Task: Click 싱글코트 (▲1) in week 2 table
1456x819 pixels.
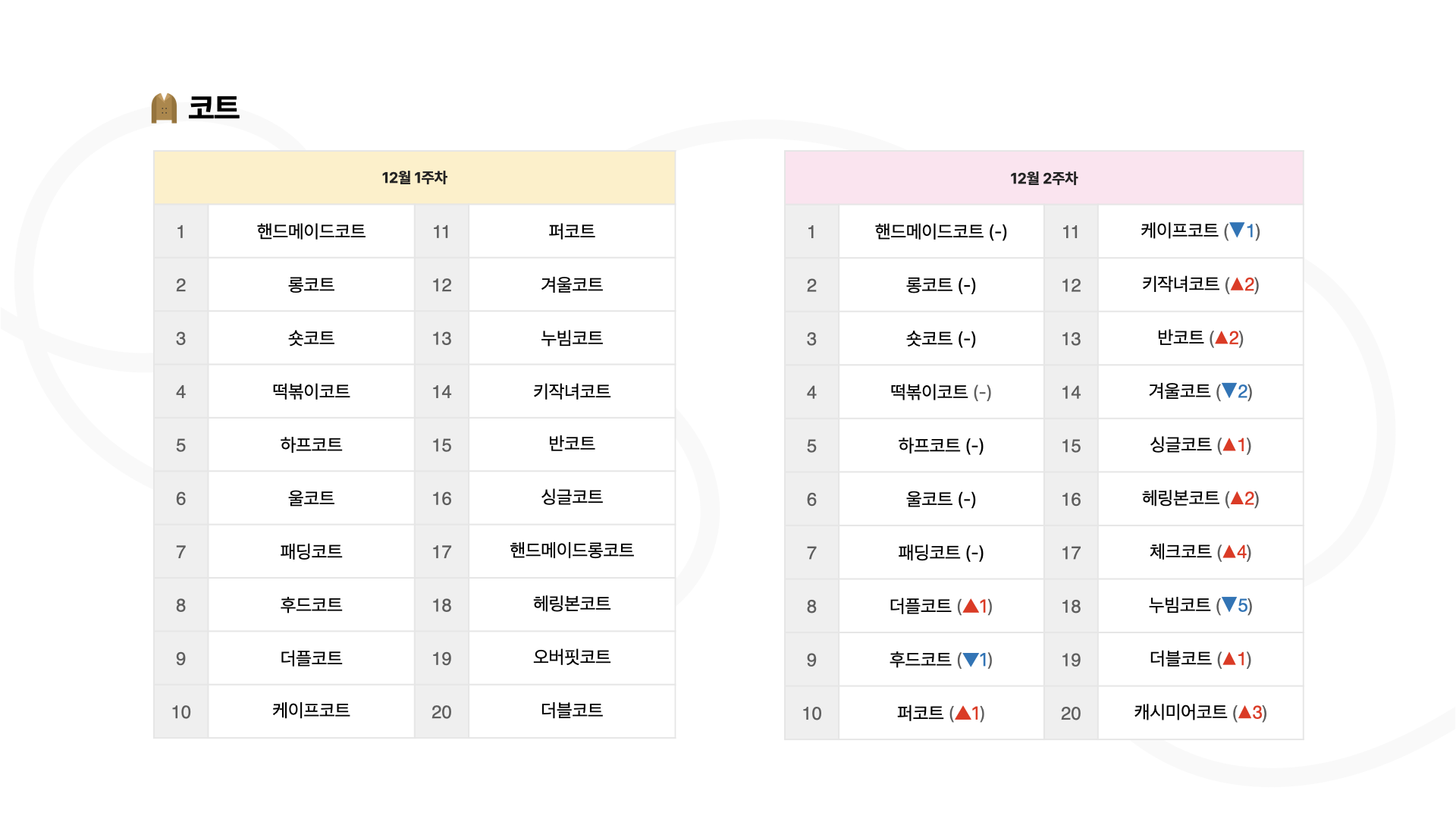Action: [x=1200, y=444]
